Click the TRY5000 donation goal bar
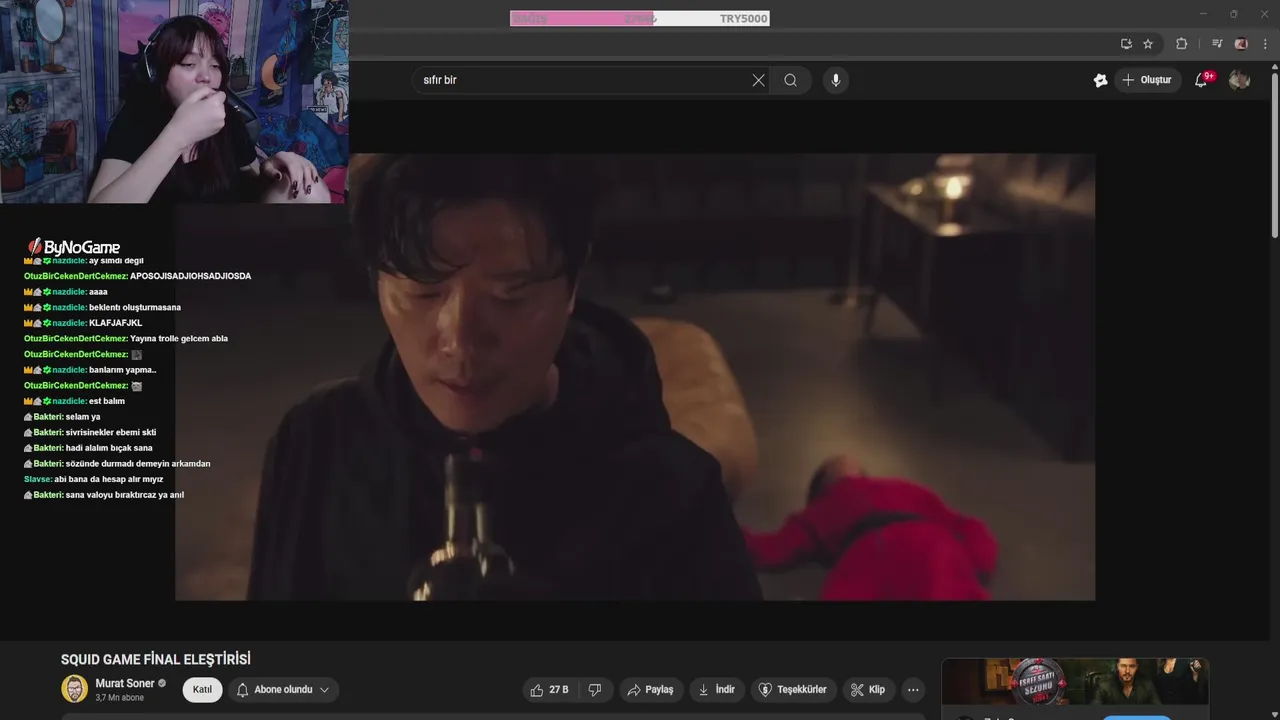The height and width of the screenshot is (720, 1280). click(x=640, y=18)
